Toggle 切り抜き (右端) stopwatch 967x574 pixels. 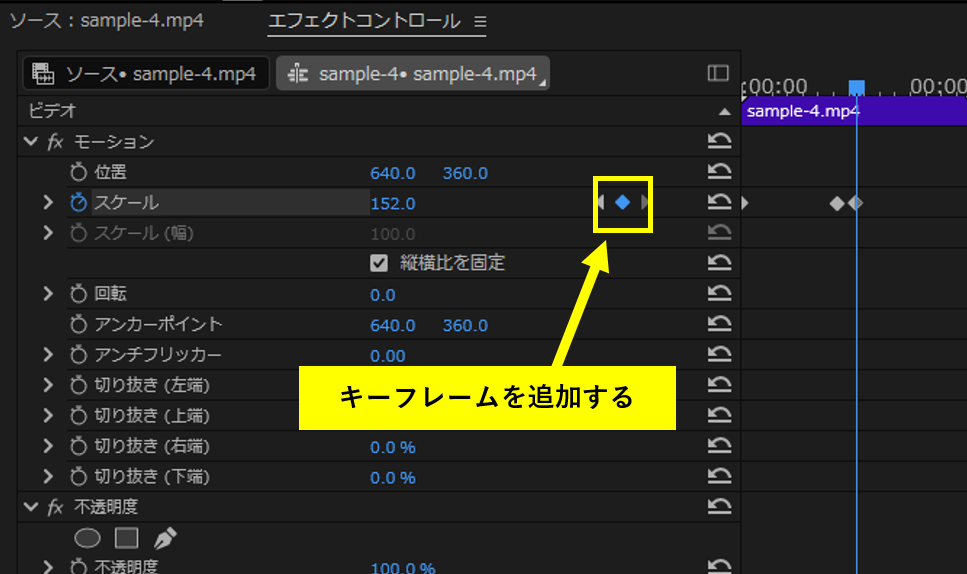click(x=78, y=446)
